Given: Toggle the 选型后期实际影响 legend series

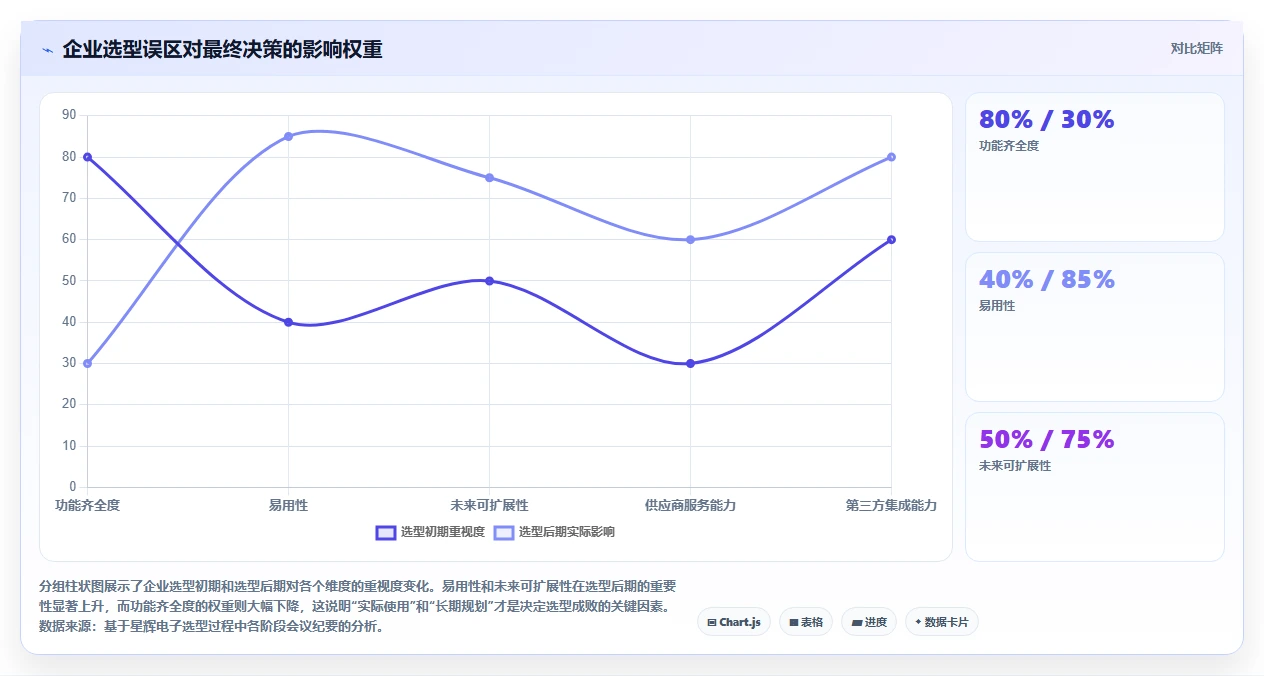Looking at the screenshot, I should click(x=555, y=532).
